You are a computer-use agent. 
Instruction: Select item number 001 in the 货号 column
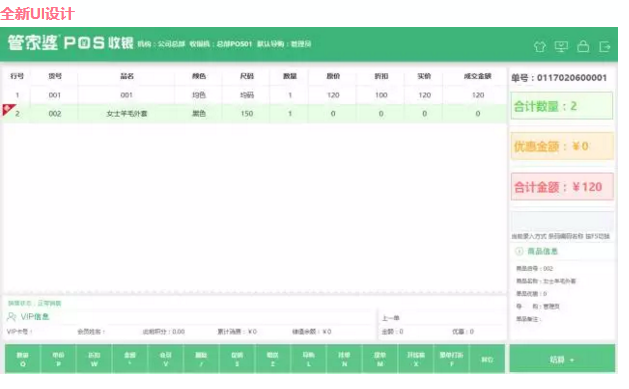pos(55,95)
